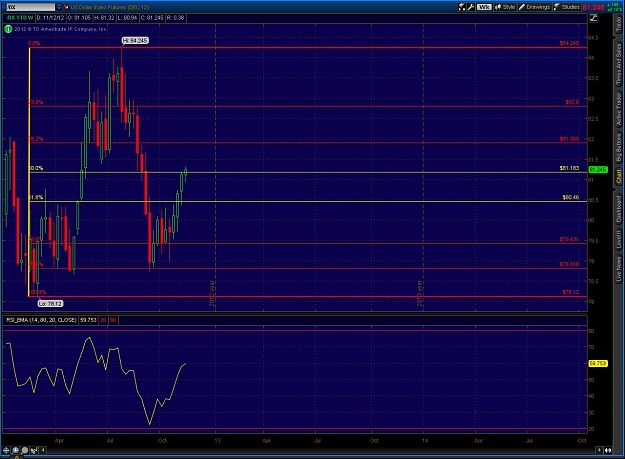Open the Style menu

click(x=505, y=7)
